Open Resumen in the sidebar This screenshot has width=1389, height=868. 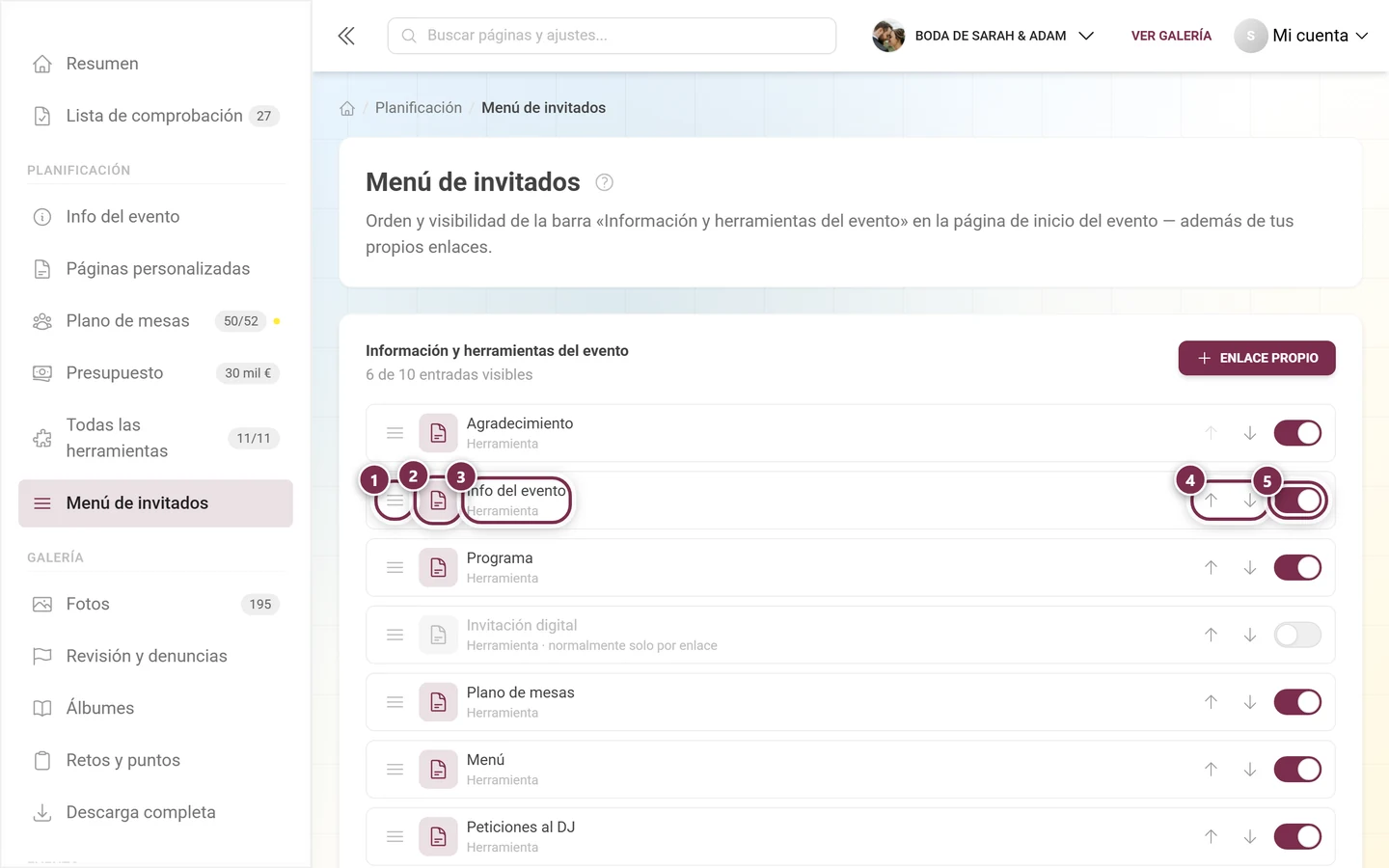coord(155,64)
